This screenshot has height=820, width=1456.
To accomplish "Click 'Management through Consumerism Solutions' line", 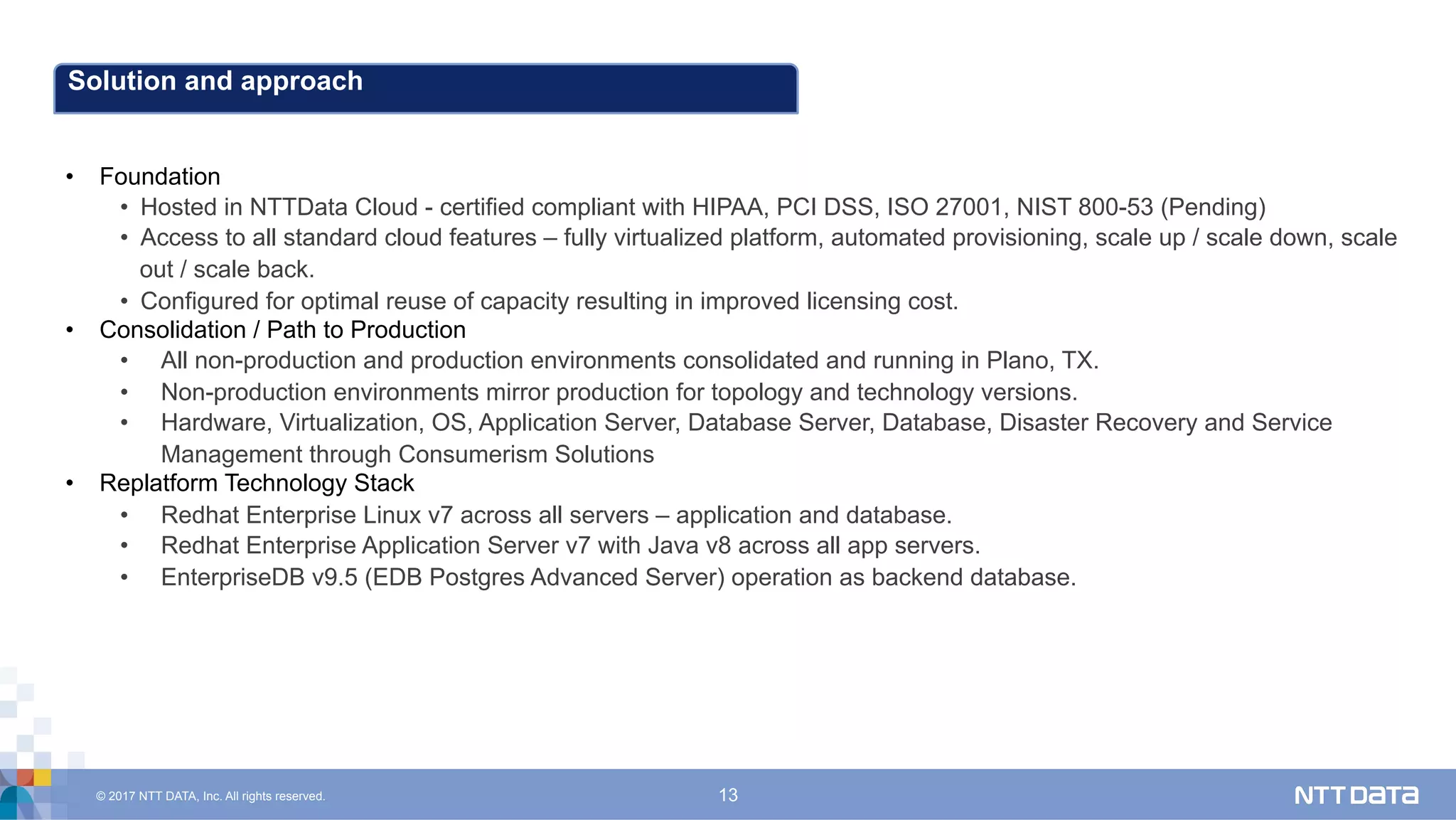I will pos(407,454).
